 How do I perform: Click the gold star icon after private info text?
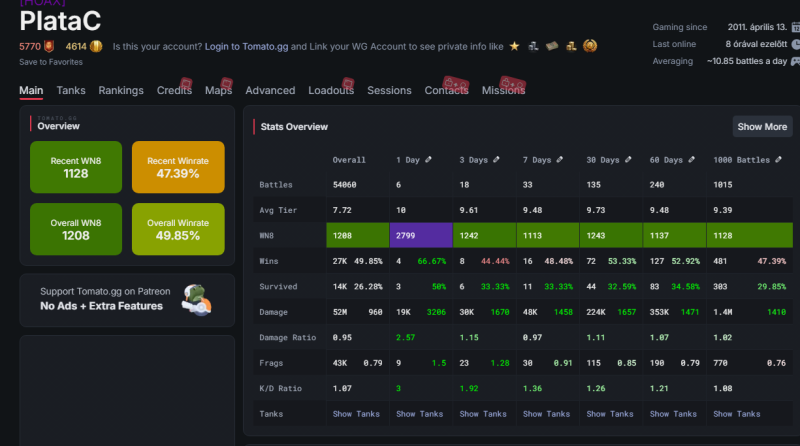tap(514, 46)
